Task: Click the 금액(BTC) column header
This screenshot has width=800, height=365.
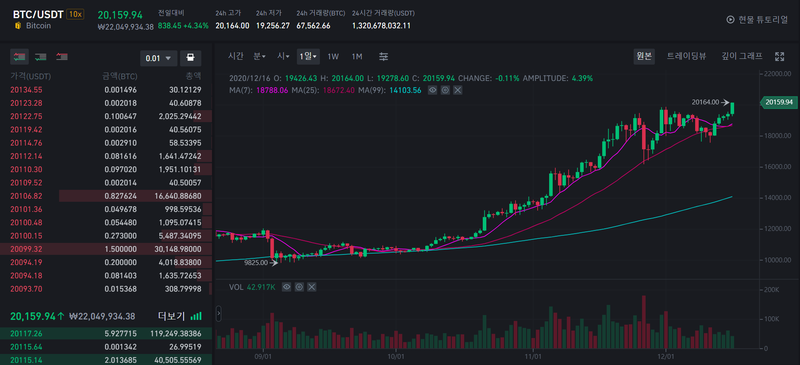Action: (x=119, y=77)
